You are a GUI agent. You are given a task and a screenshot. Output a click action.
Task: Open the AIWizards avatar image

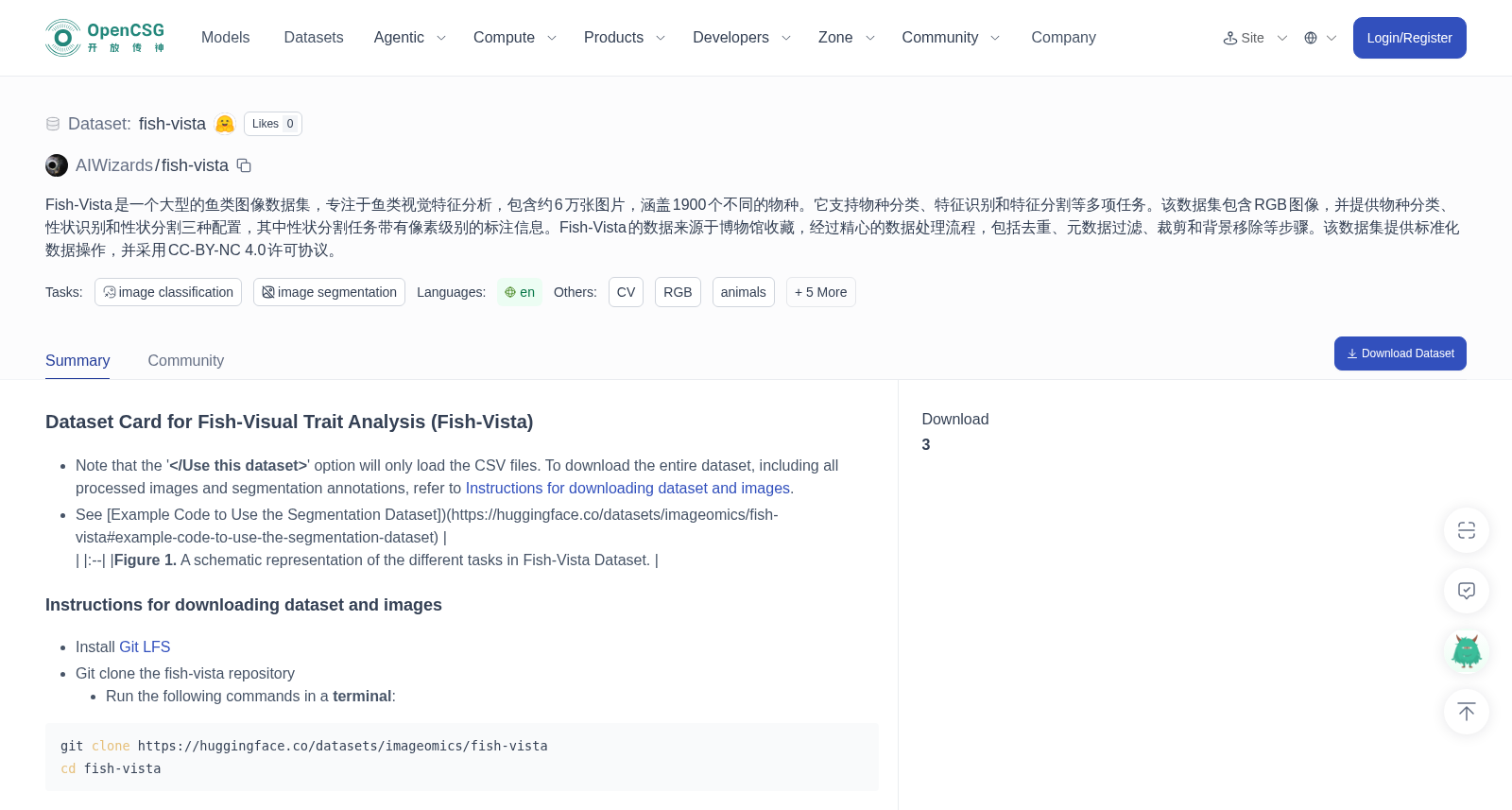tap(57, 165)
